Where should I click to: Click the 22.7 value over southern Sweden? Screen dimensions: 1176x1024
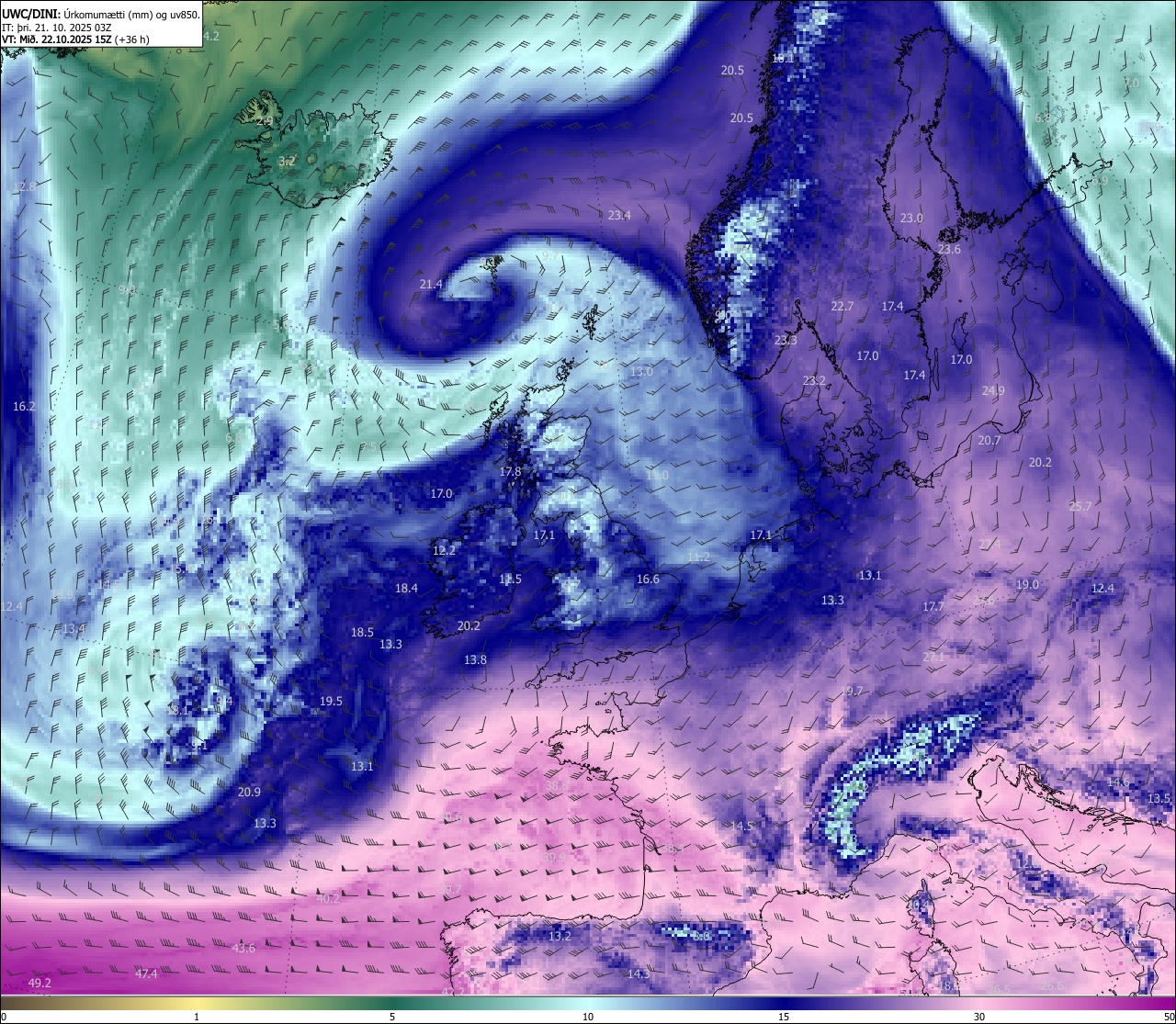click(x=842, y=307)
